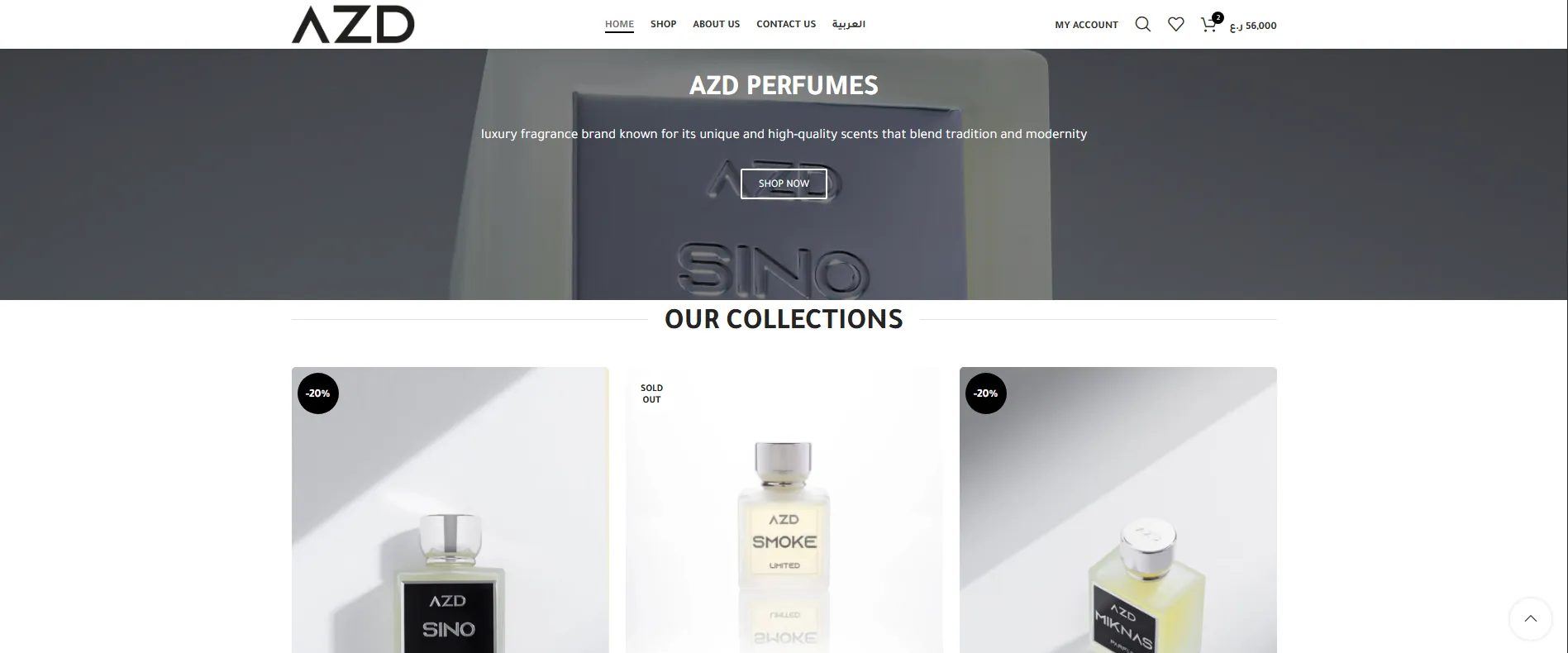1568x653 pixels.
Task: Click the AZD PERFUMES banner heading
Action: (784, 85)
